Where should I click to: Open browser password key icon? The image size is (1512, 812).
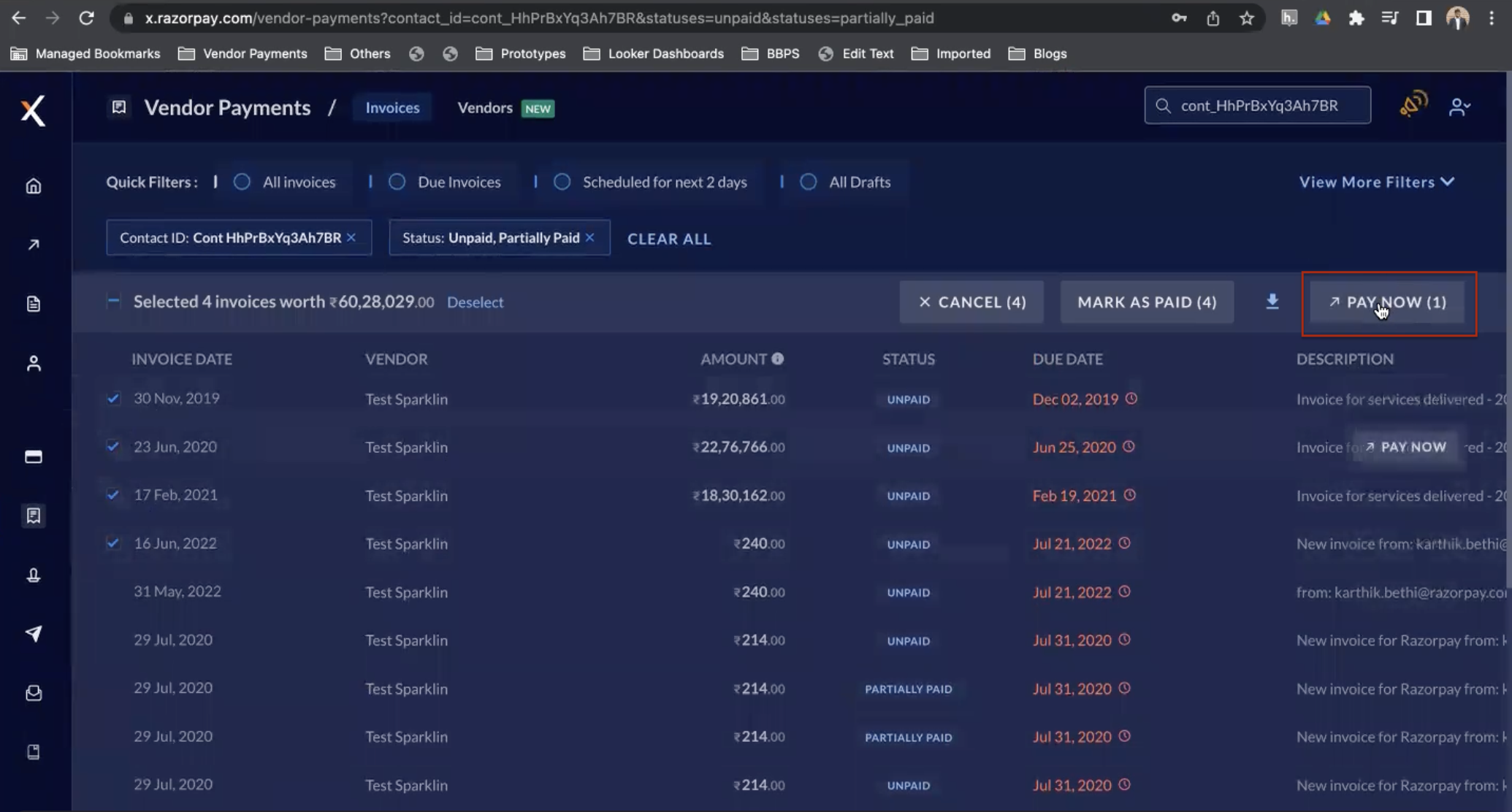coord(1179,18)
